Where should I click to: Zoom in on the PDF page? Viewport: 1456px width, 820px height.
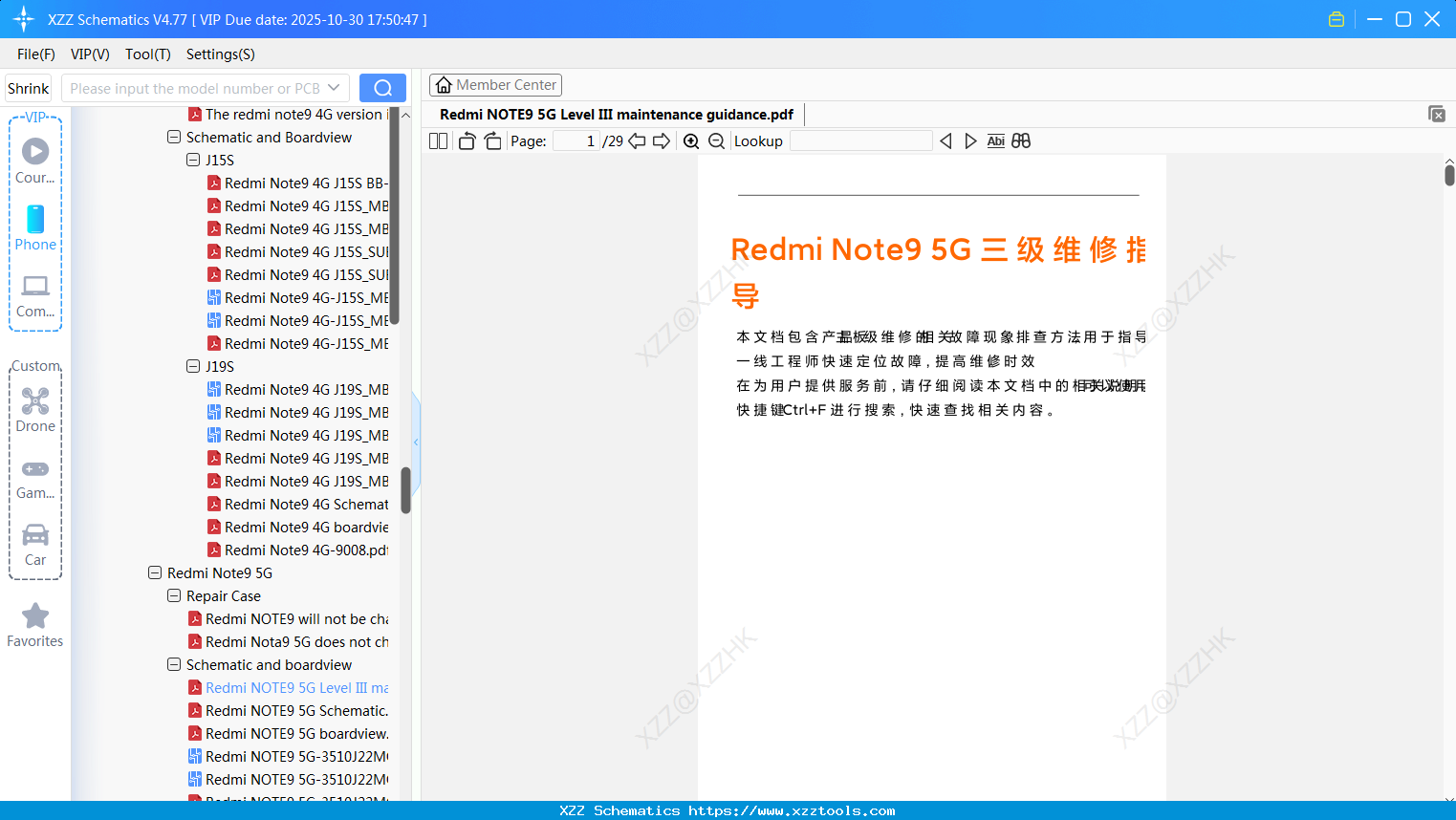pos(690,140)
